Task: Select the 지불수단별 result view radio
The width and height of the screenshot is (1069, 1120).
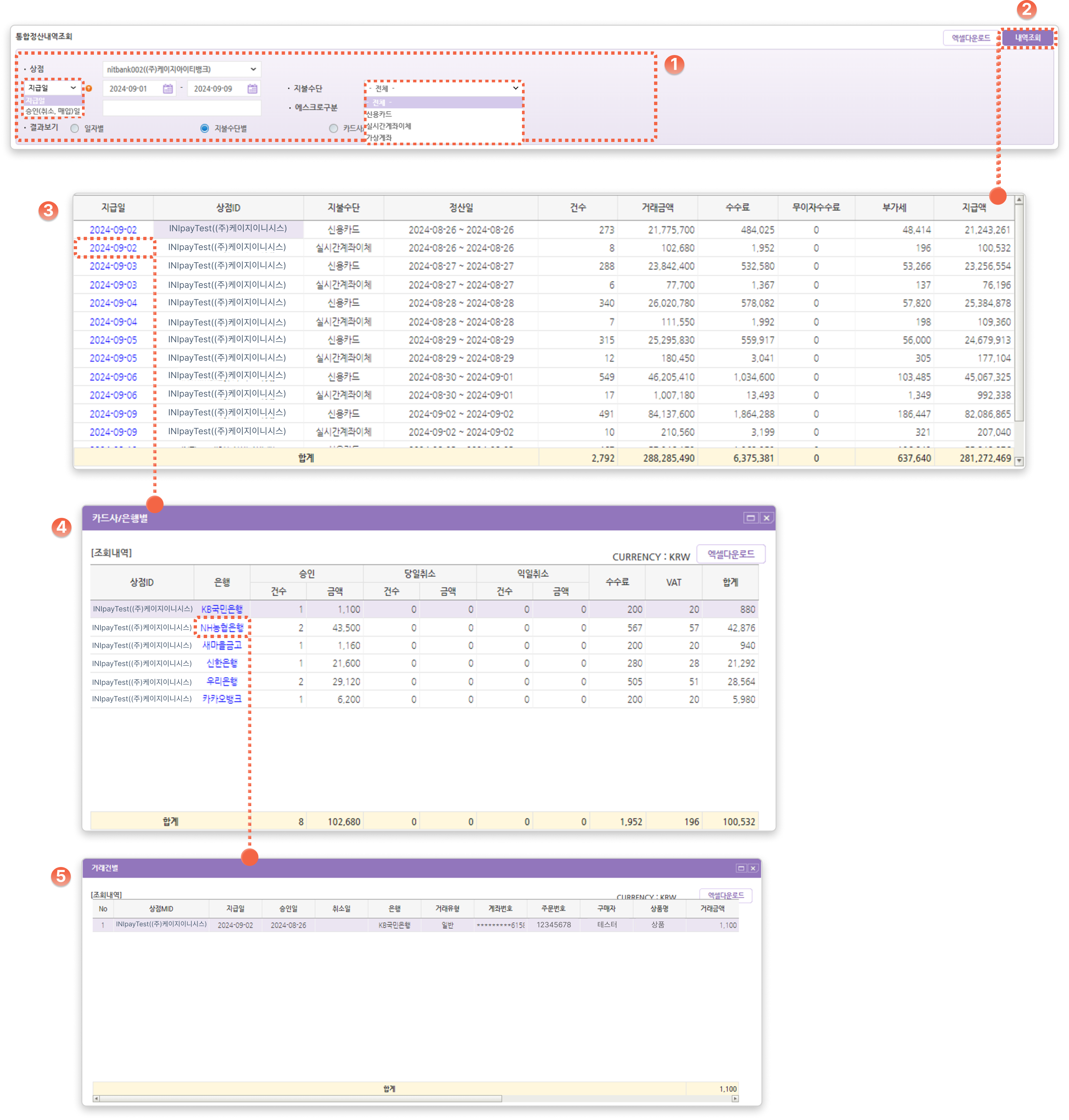Action: coord(205,129)
